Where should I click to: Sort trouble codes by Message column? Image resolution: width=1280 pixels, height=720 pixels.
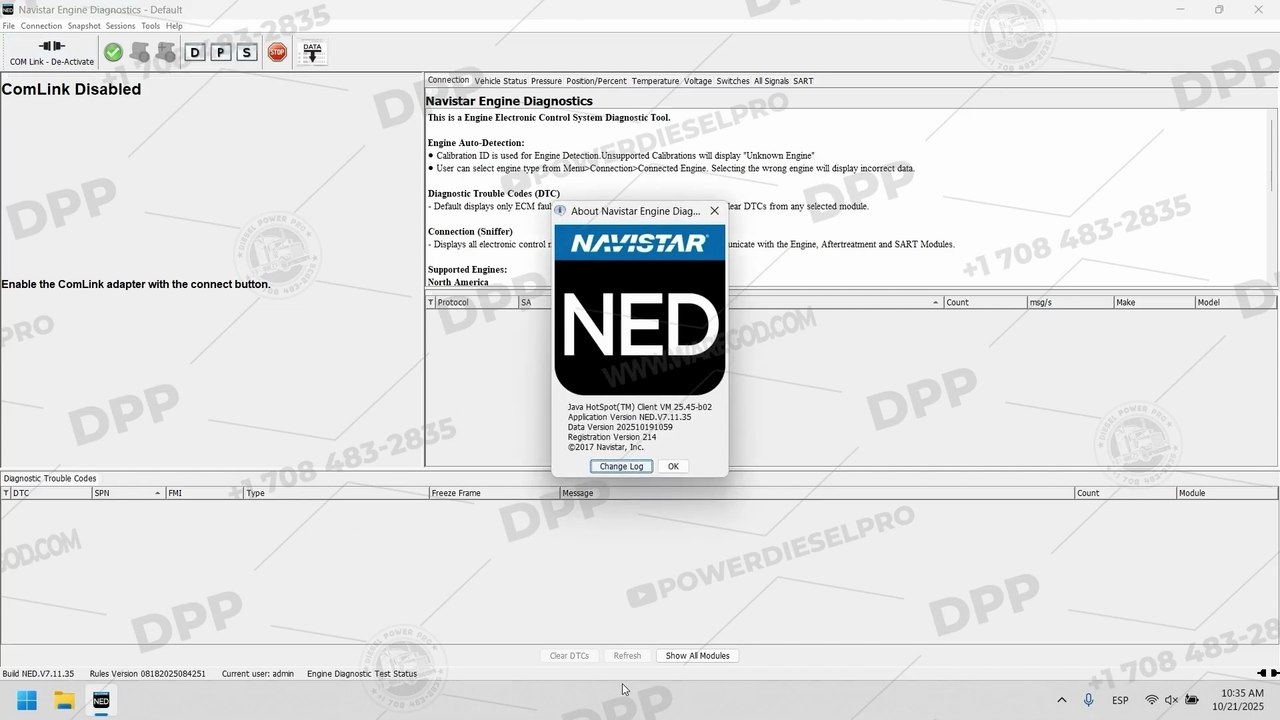click(x=816, y=493)
